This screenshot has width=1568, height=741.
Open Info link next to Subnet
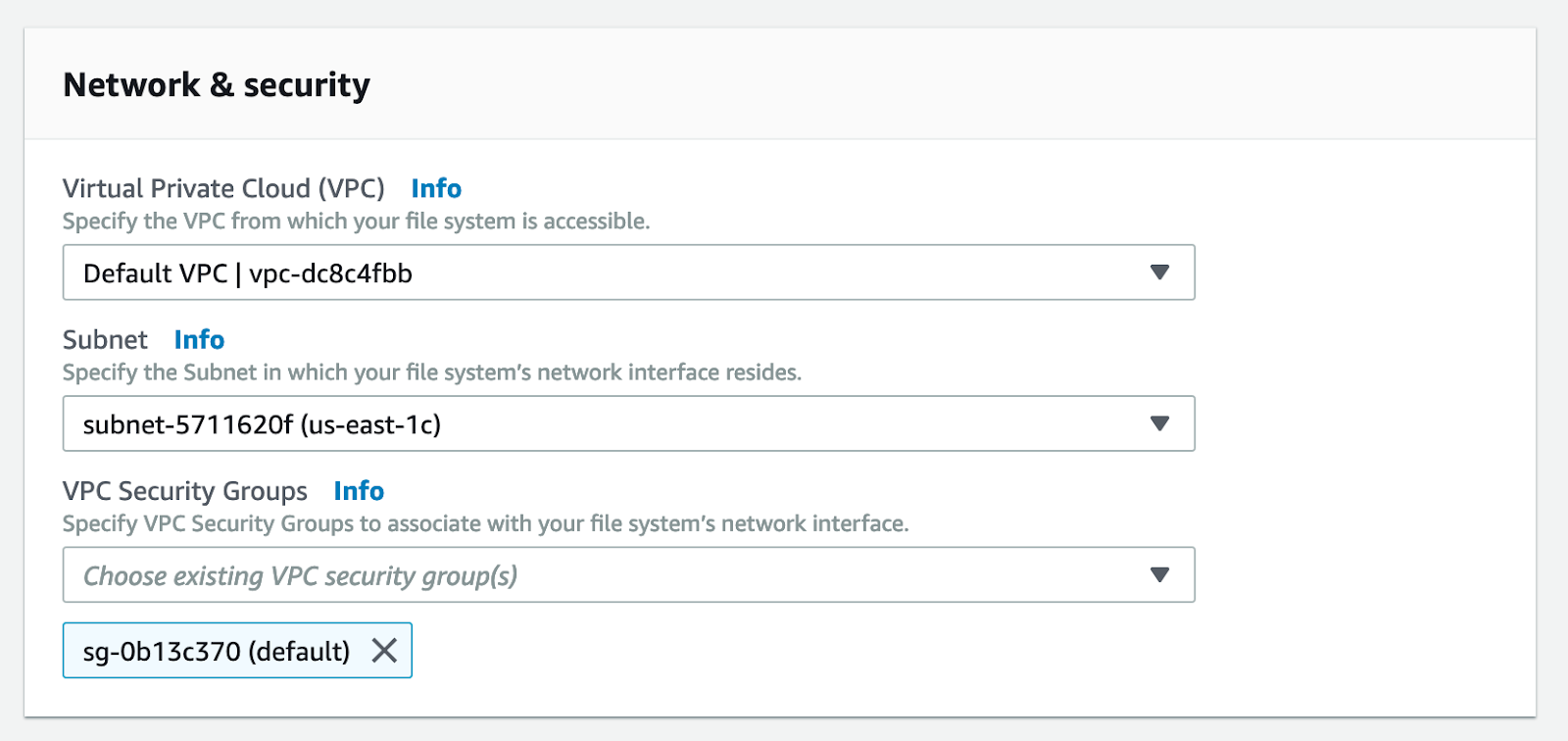click(199, 339)
